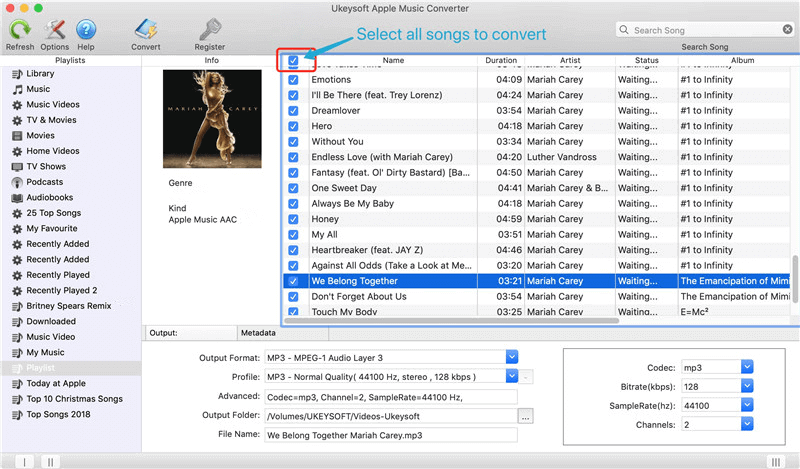Toggle the select-all songs header checkbox
This screenshot has width=800, height=469.
point(293,61)
